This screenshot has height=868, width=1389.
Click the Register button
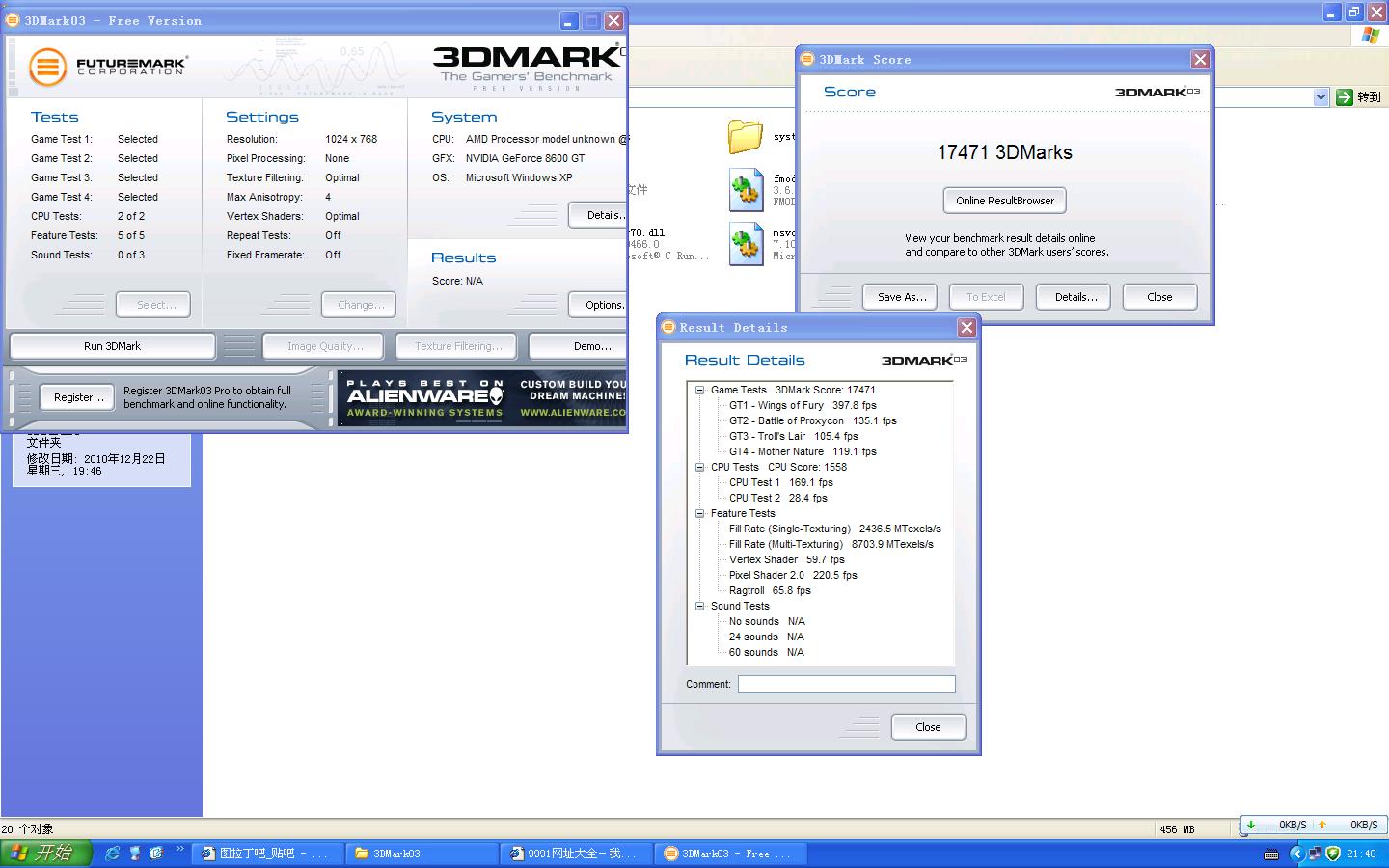coord(78,397)
